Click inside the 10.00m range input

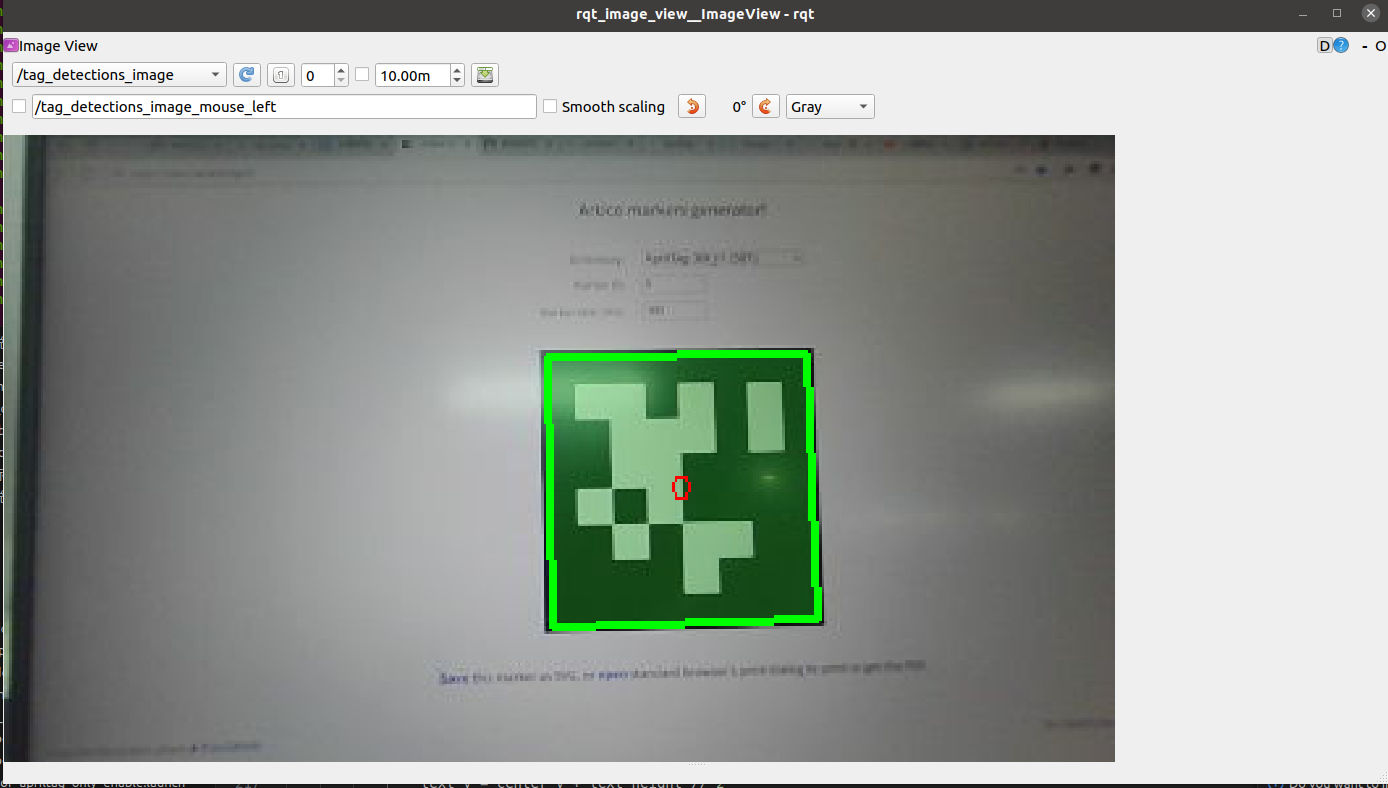click(x=412, y=75)
